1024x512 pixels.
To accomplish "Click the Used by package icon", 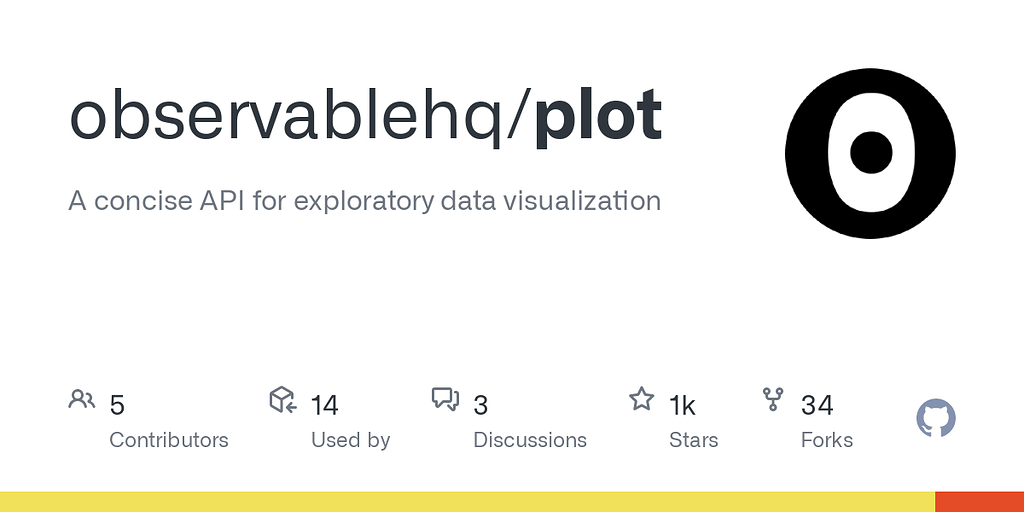I will click(283, 400).
